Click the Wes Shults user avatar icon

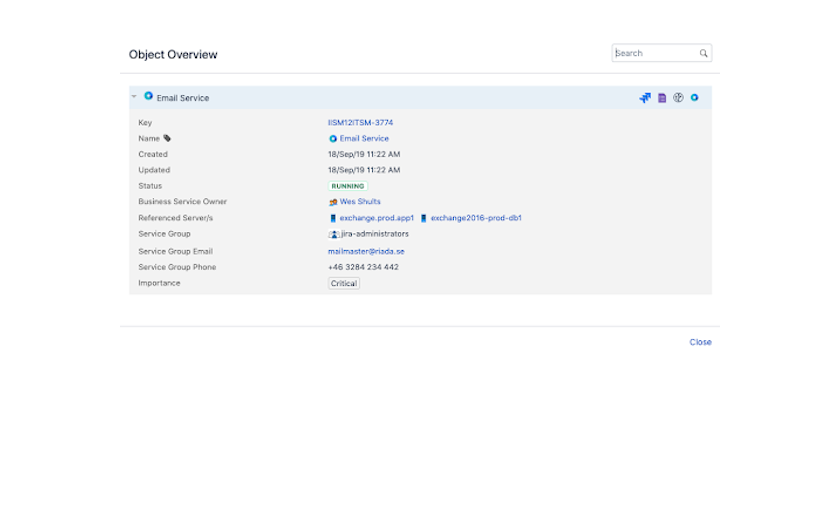coord(333,202)
